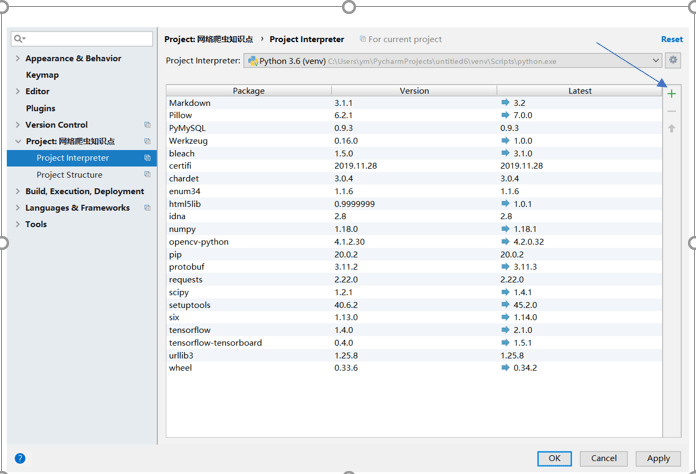Open the Project Interpreter dropdown
Image resolution: width=696 pixels, height=474 pixels.
point(453,61)
